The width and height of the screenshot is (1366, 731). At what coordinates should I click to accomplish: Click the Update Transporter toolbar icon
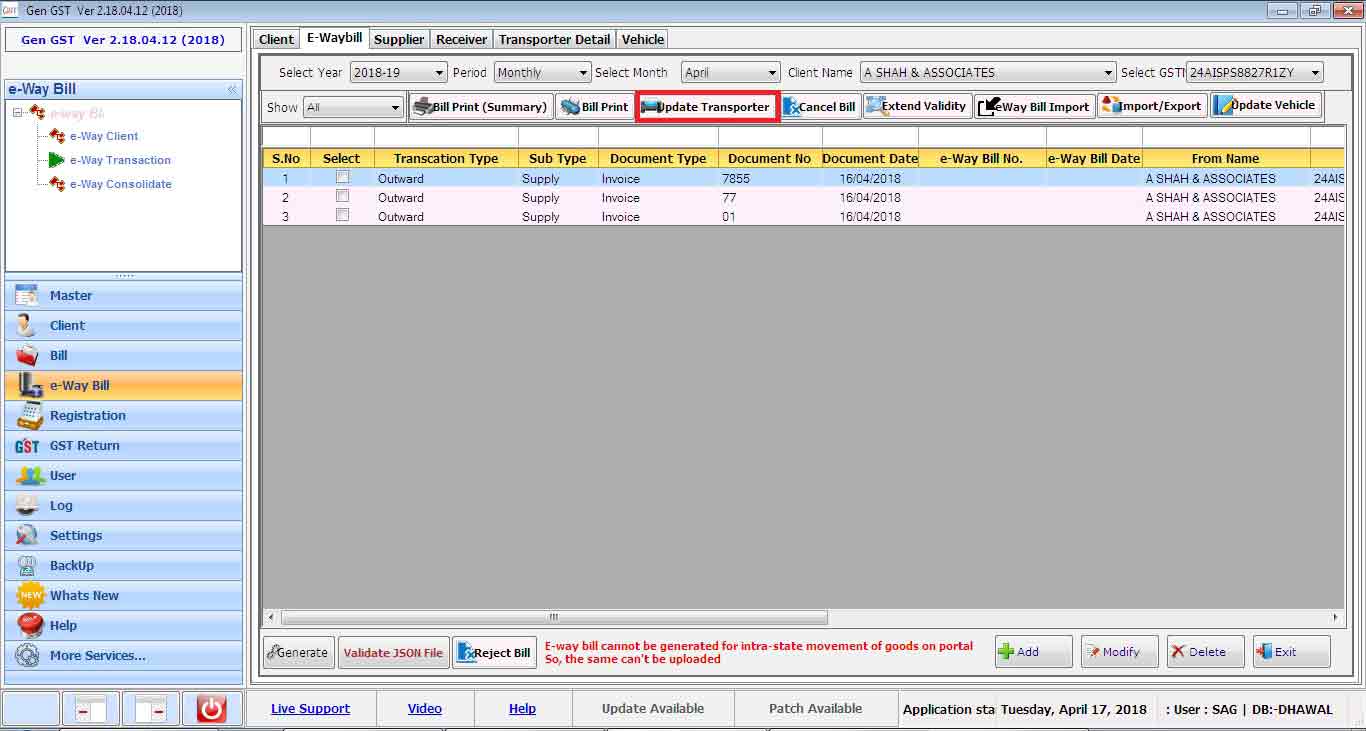[x=707, y=107]
